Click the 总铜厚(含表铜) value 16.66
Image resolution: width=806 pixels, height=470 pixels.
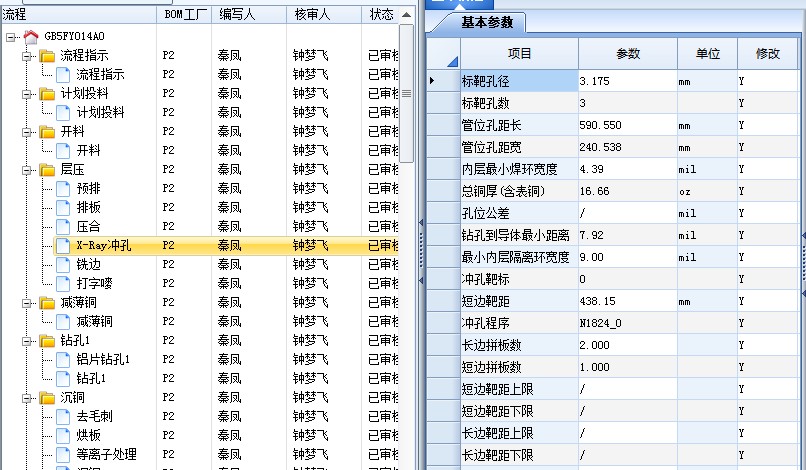tap(628, 191)
